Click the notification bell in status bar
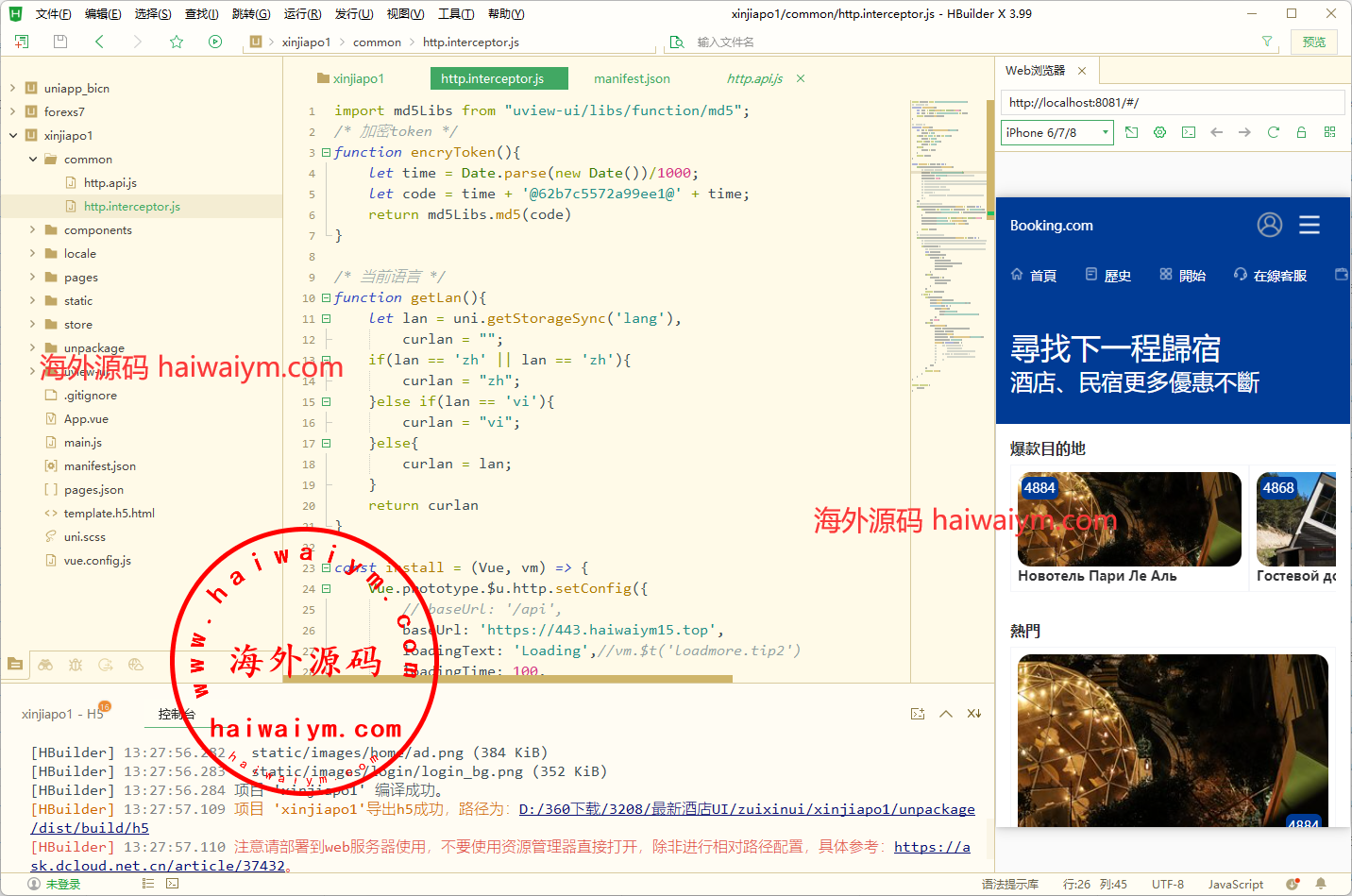 1321,884
